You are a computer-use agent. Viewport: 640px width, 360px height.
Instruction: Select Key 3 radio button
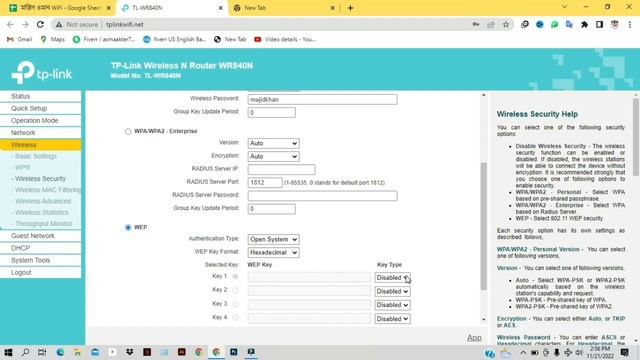(x=235, y=304)
